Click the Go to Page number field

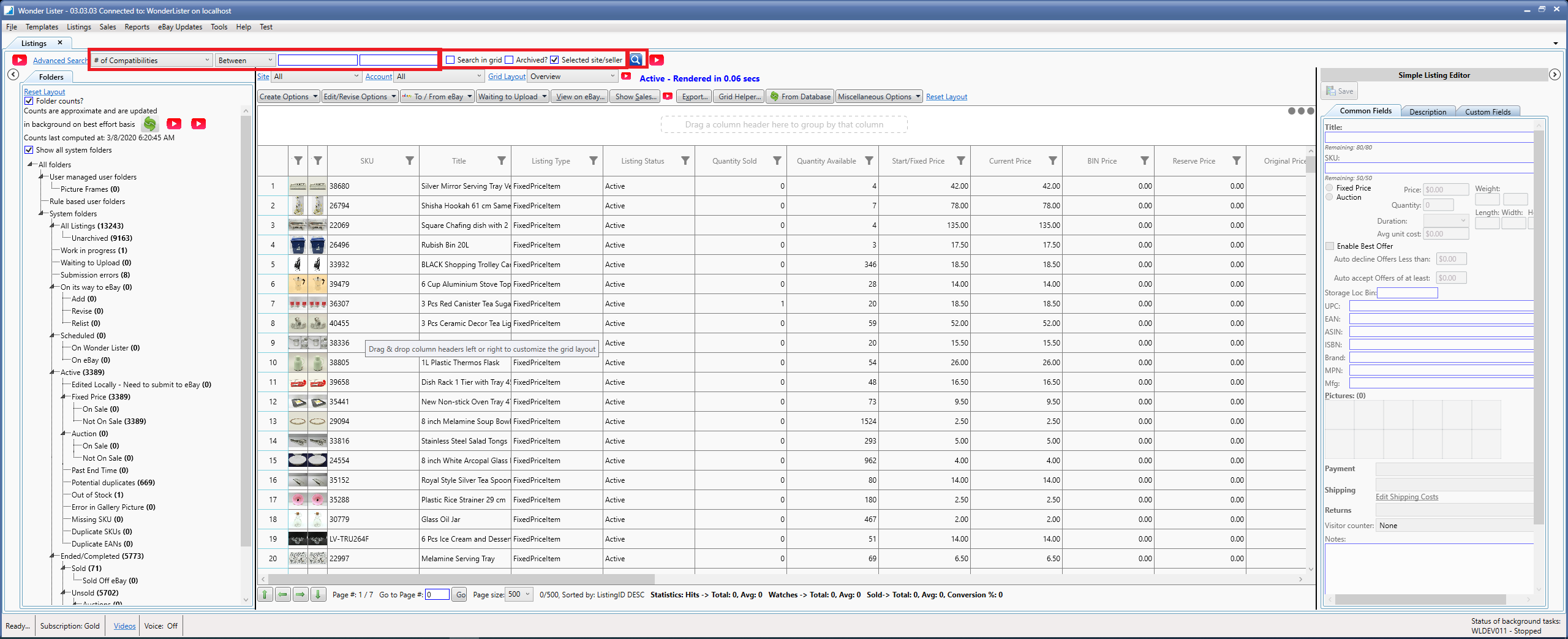click(437, 594)
